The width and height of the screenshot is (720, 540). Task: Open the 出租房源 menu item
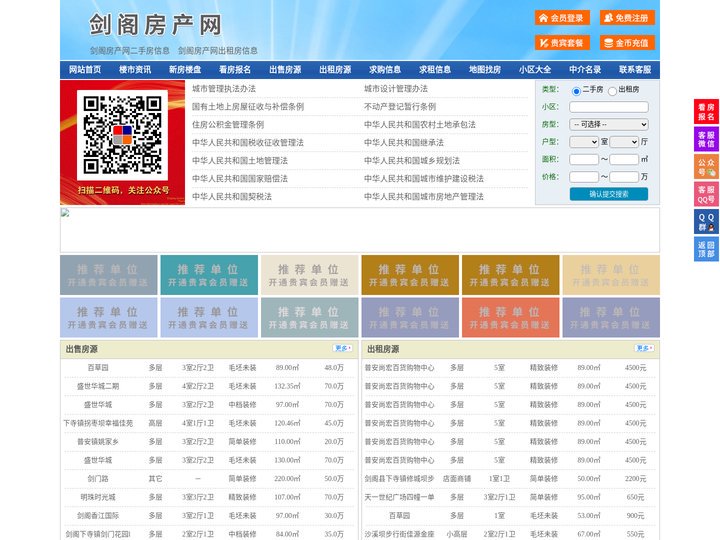coord(335,70)
